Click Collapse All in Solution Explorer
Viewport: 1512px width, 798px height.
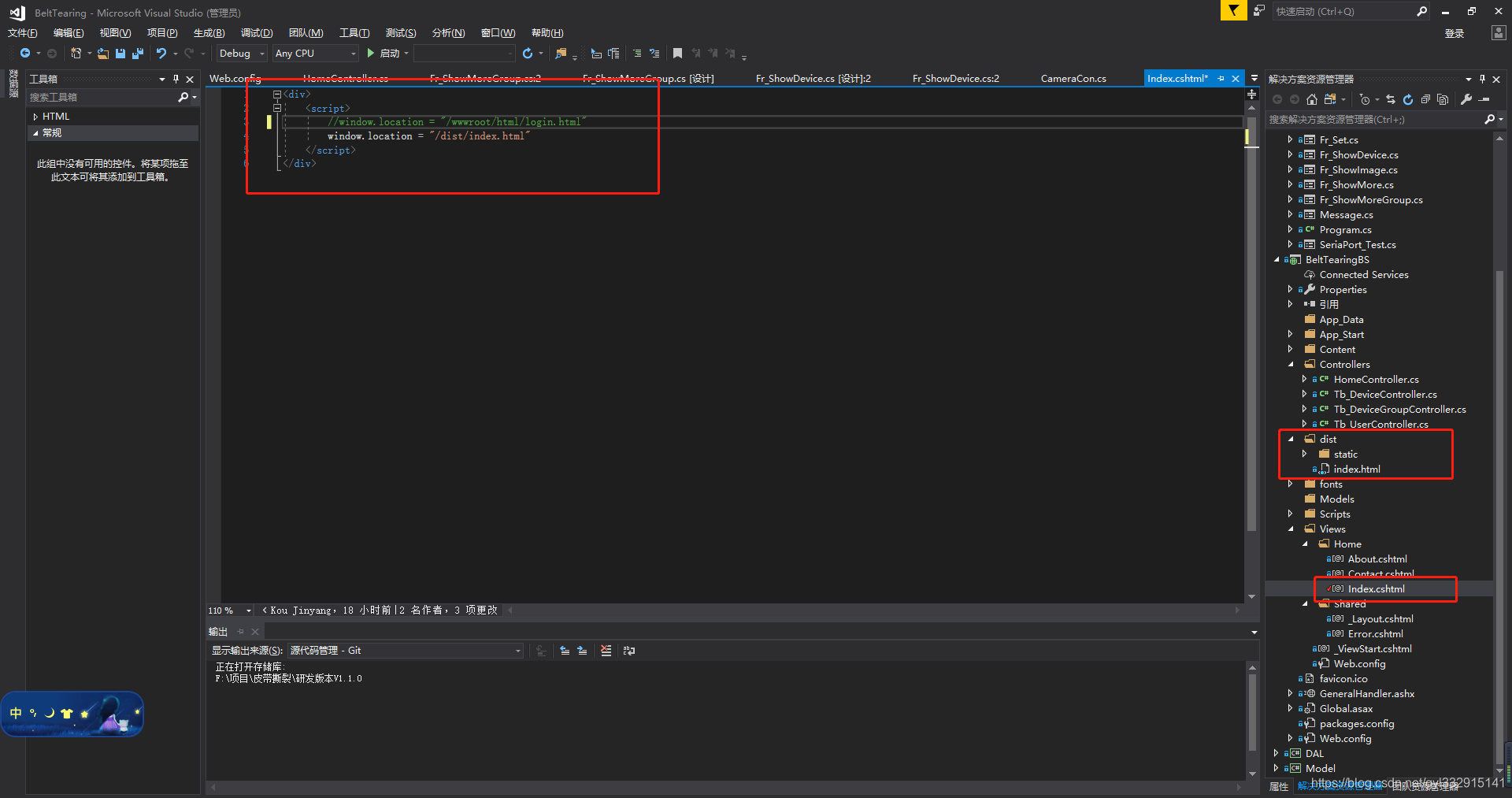click(x=1425, y=99)
